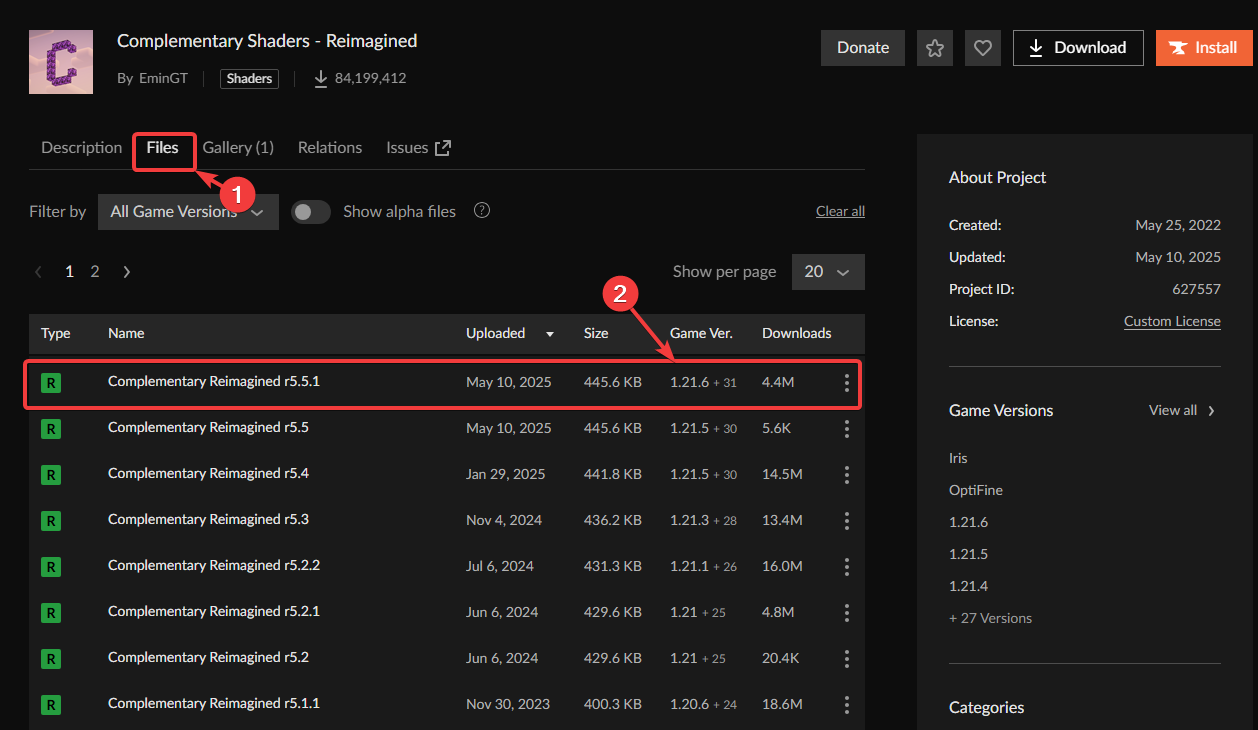The image size is (1258, 730).
Task: Click the white Download button
Action: point(1078,48)
